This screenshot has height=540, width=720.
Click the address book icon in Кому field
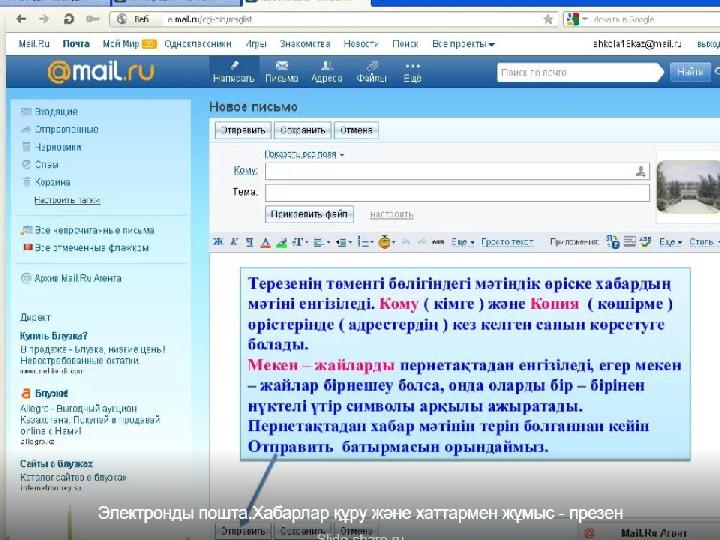pyautogui.click(x=641, y=171)
